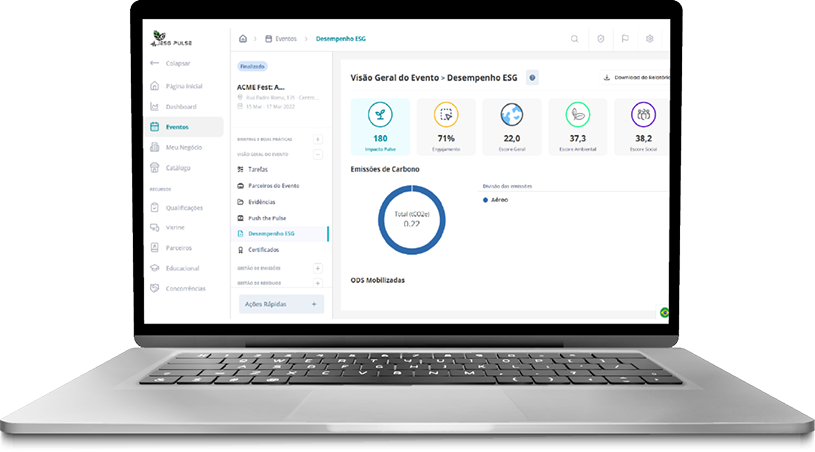
Task: Select the Impacto Pulse score card
Action: click(380, 126)
